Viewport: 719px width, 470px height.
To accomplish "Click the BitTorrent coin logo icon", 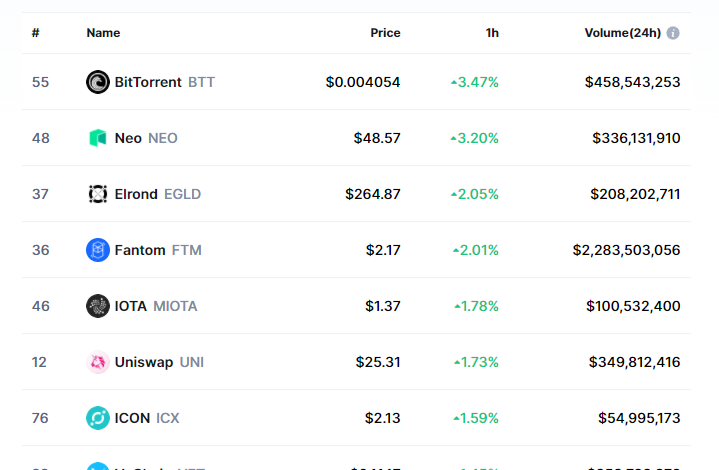I will pos(98,82).
